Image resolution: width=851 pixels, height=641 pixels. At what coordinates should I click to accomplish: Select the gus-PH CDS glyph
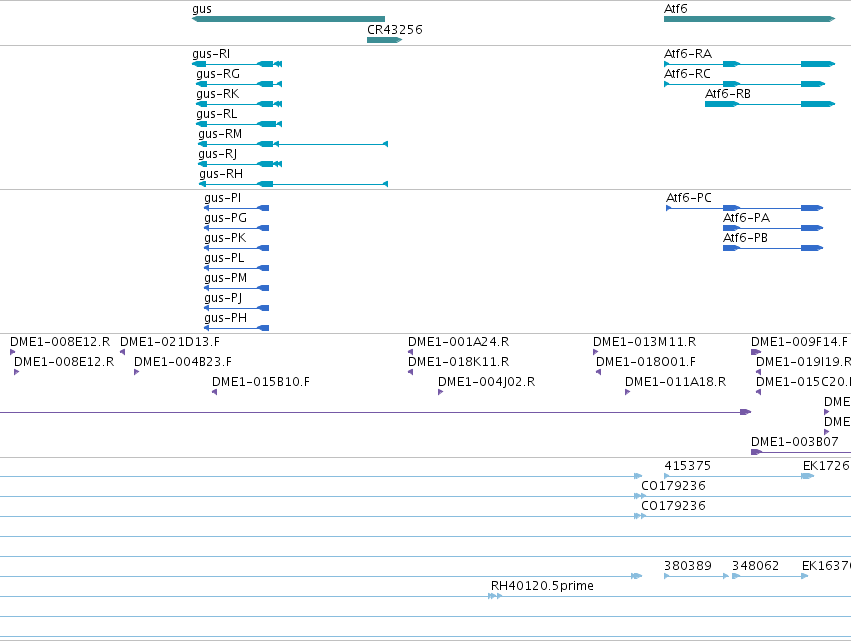click(x=237, y=328)
